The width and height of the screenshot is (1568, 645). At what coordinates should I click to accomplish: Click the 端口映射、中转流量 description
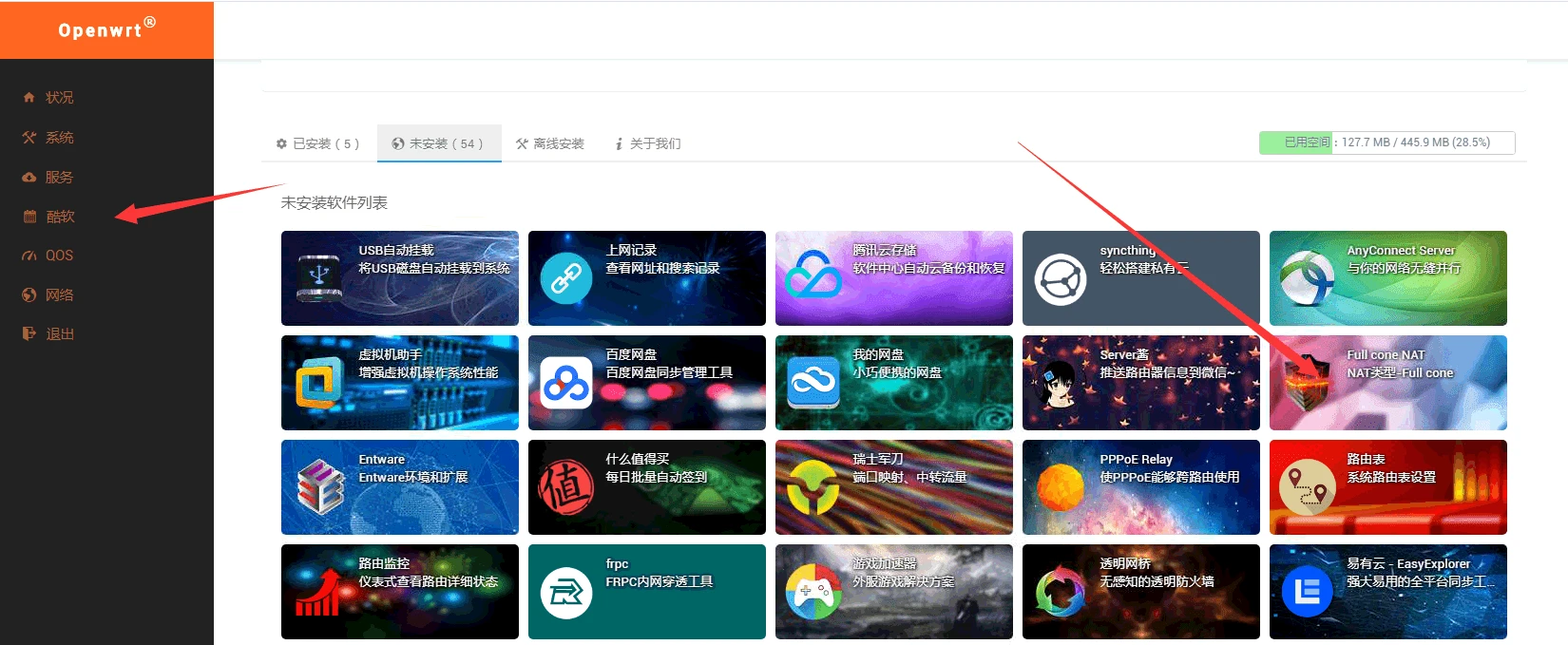(x=909, y=478)
